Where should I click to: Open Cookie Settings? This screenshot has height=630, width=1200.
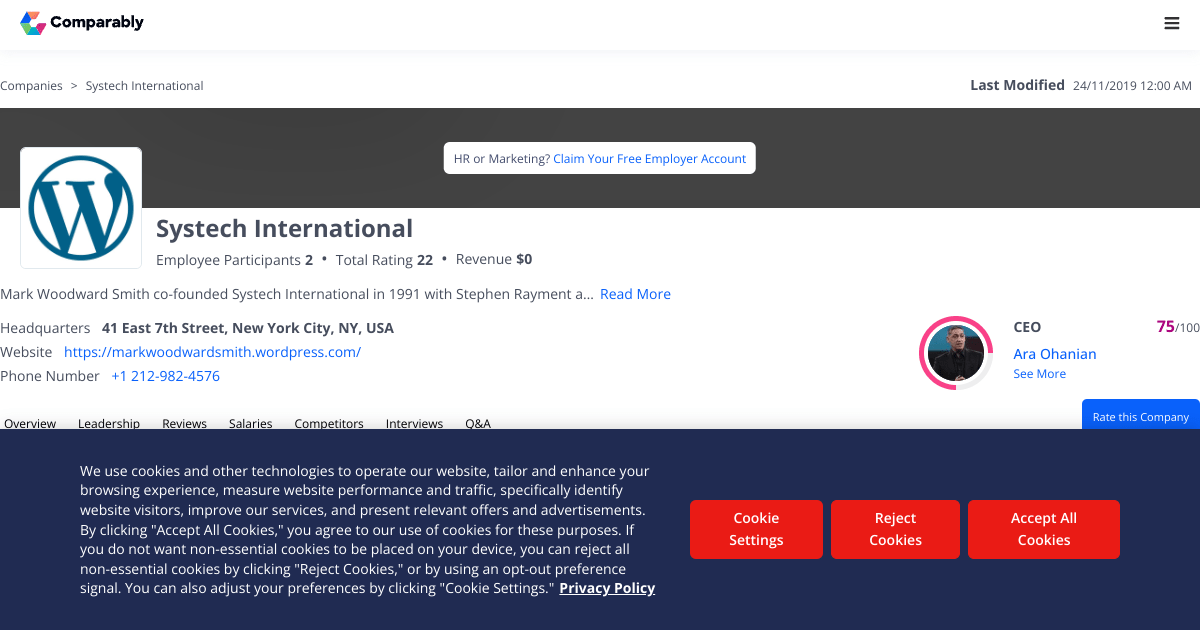coord(756,529)
